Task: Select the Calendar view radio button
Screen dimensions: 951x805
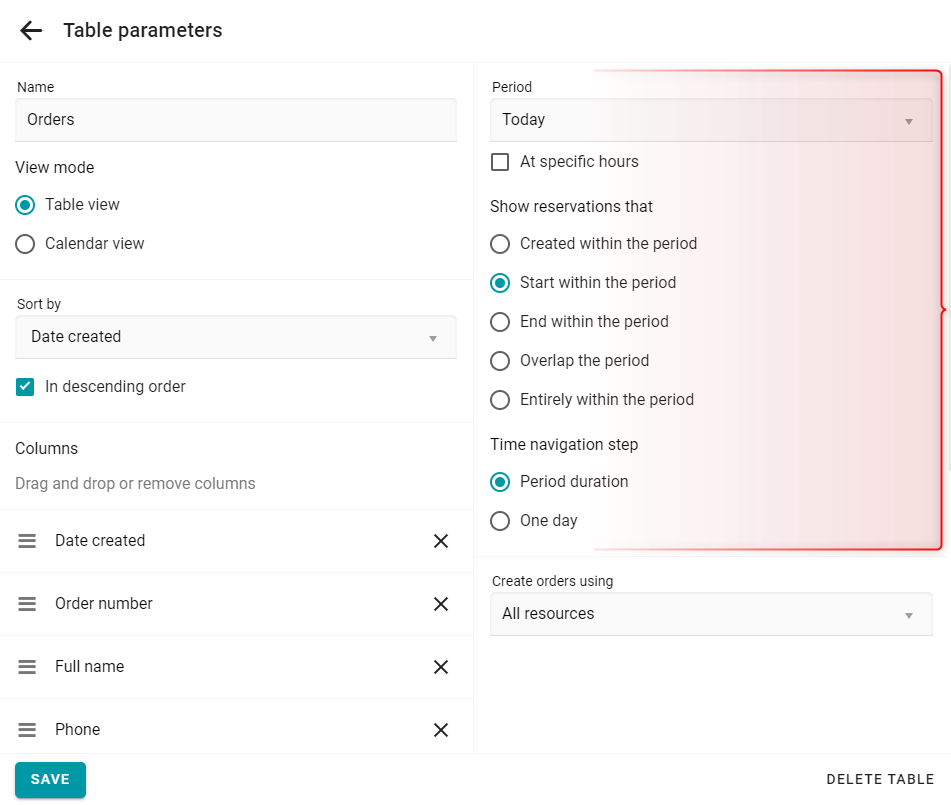Action: click(x=25, y=244)
